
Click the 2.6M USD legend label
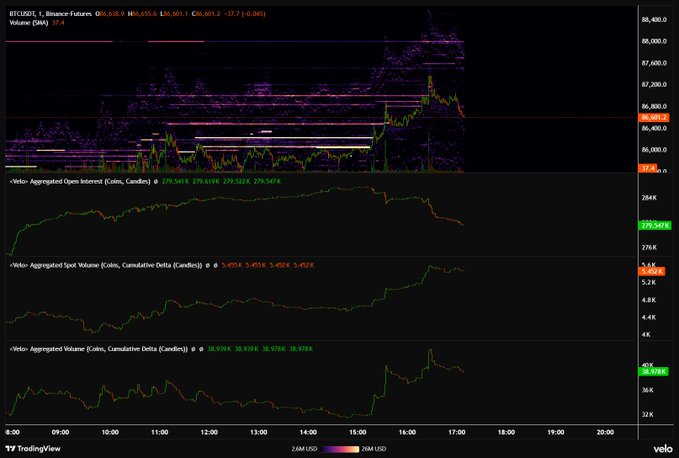click(305, 449)
